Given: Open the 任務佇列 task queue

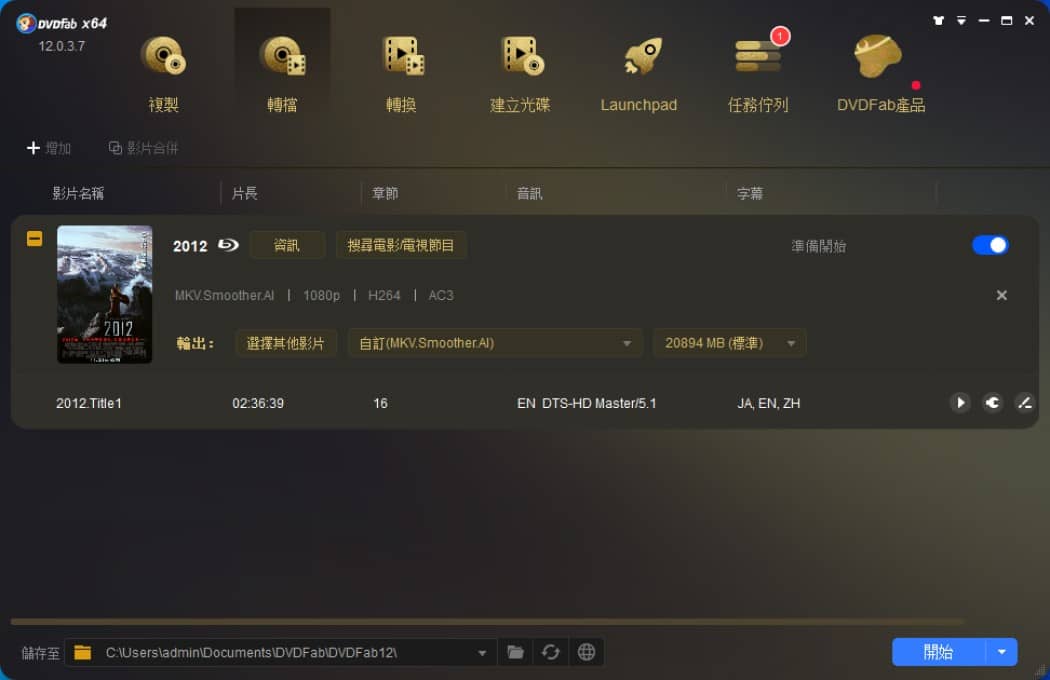Looking at the screenshot, I should [757, 74].
